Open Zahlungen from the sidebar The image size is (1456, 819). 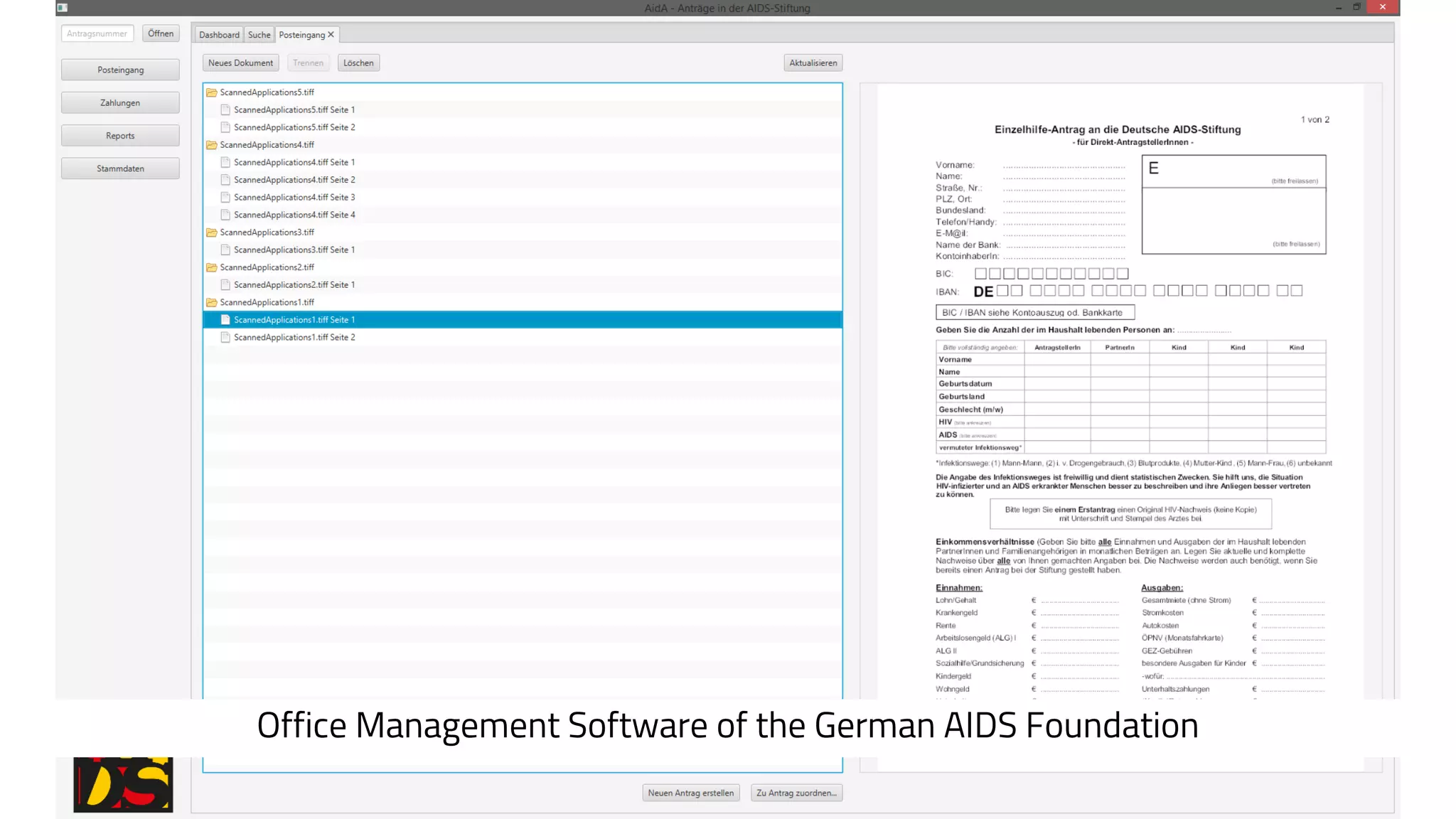[x=120, y=103]
